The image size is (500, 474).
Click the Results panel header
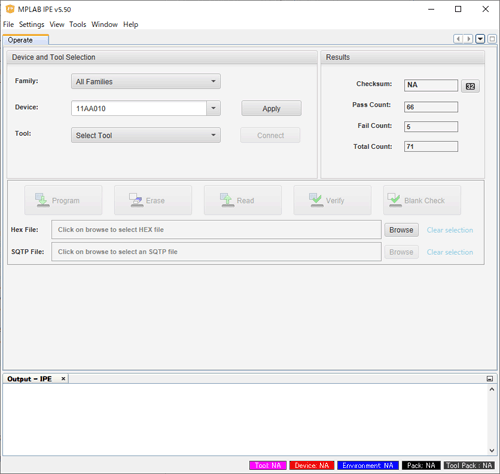pos(402,57)
